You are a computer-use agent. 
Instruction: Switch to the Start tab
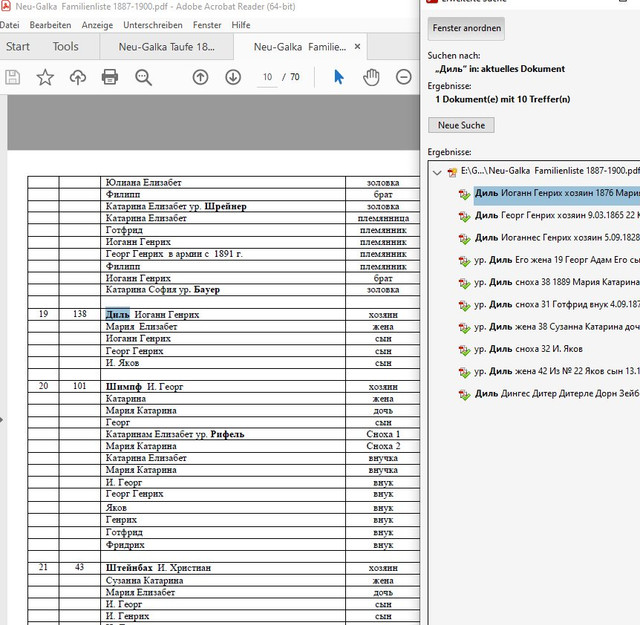[18, 47]
